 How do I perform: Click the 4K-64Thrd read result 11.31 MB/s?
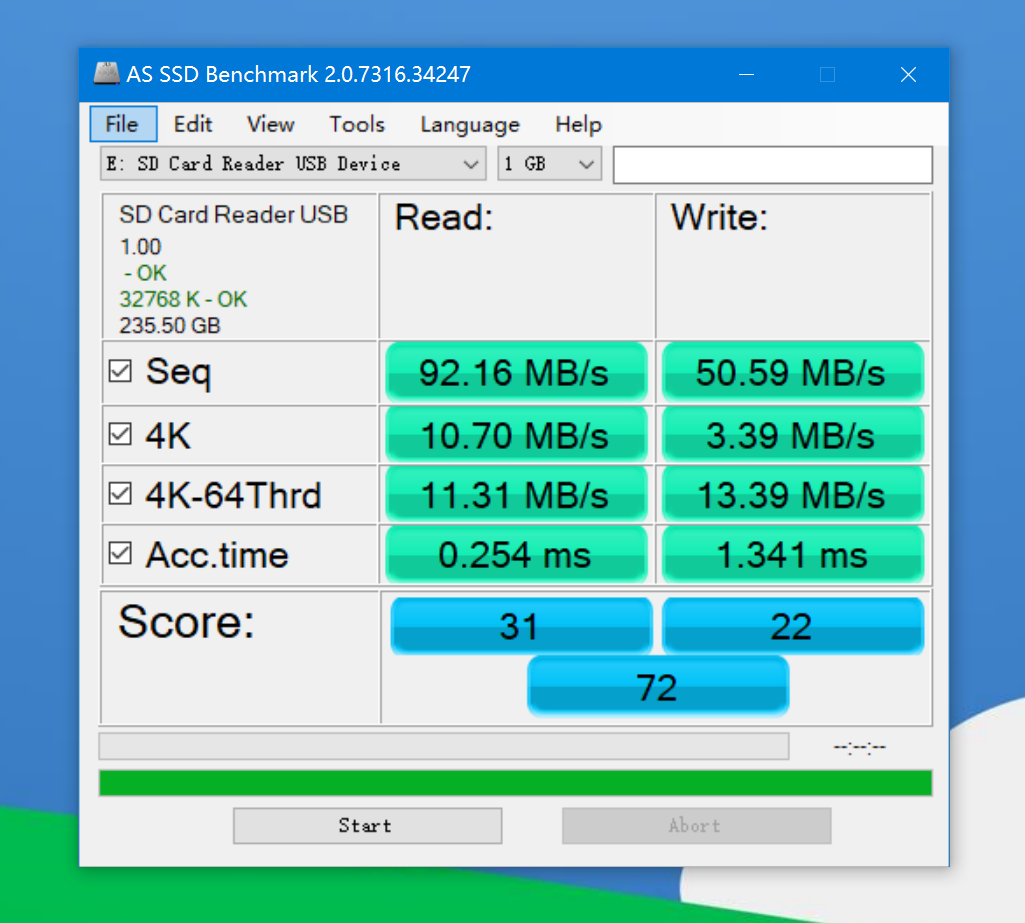(516, 495)
